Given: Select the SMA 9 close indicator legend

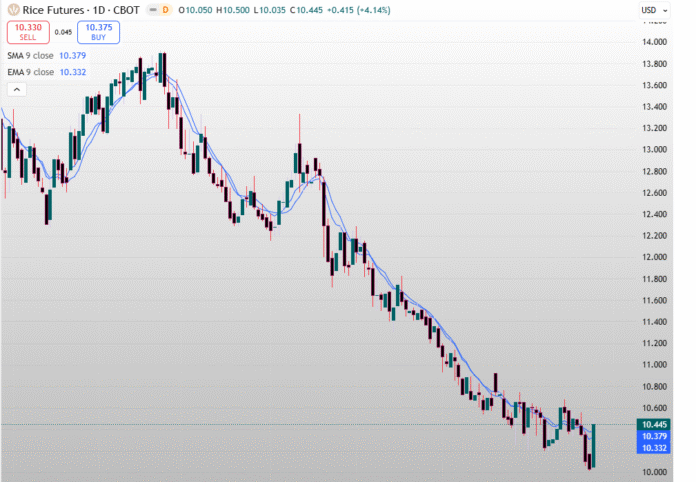Looking at the screenshot, I should tap(32, 56).
